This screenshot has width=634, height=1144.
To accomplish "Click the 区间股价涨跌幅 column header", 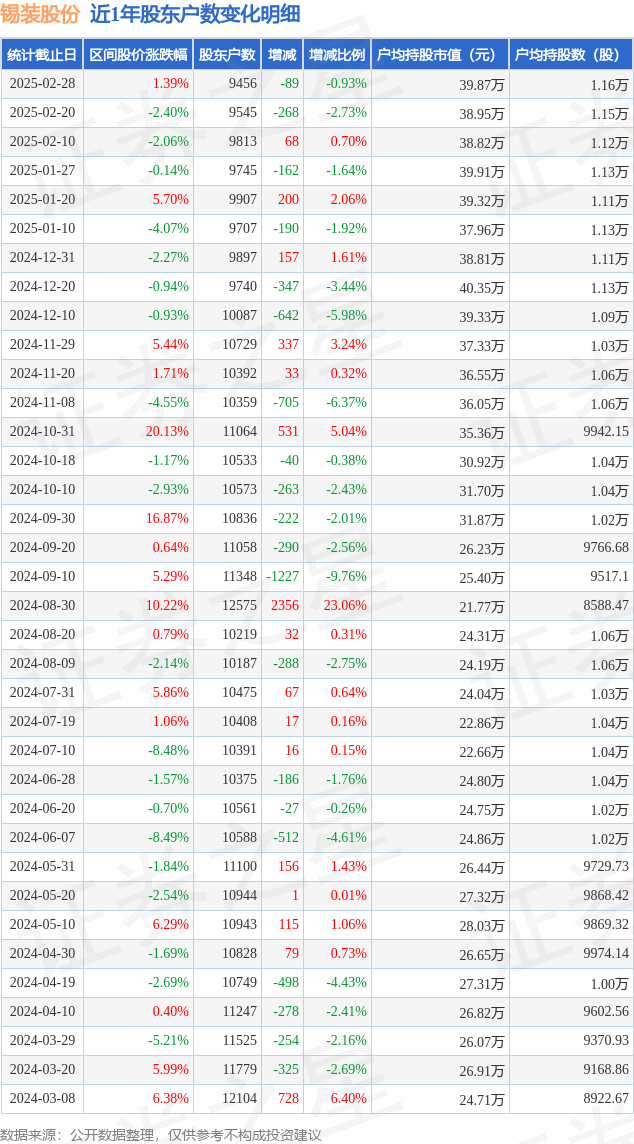I will (x=138, y=55).
